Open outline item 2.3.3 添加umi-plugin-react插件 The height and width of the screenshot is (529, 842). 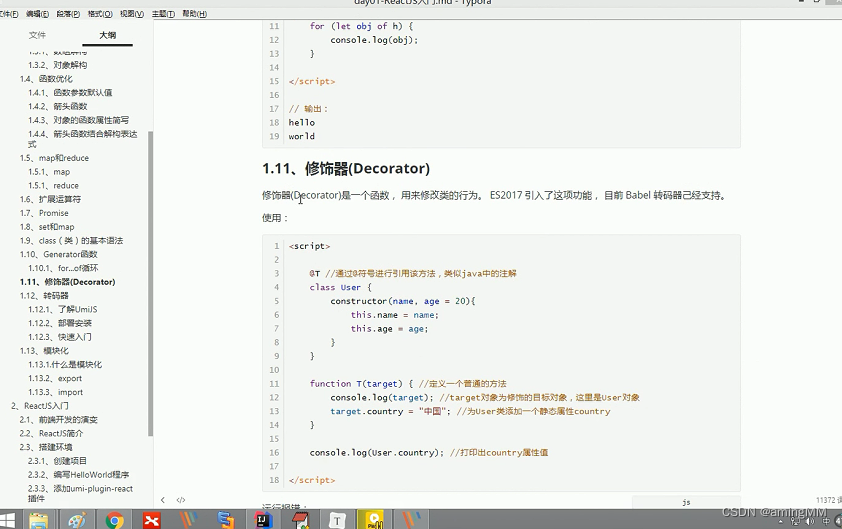click(81, 494)
